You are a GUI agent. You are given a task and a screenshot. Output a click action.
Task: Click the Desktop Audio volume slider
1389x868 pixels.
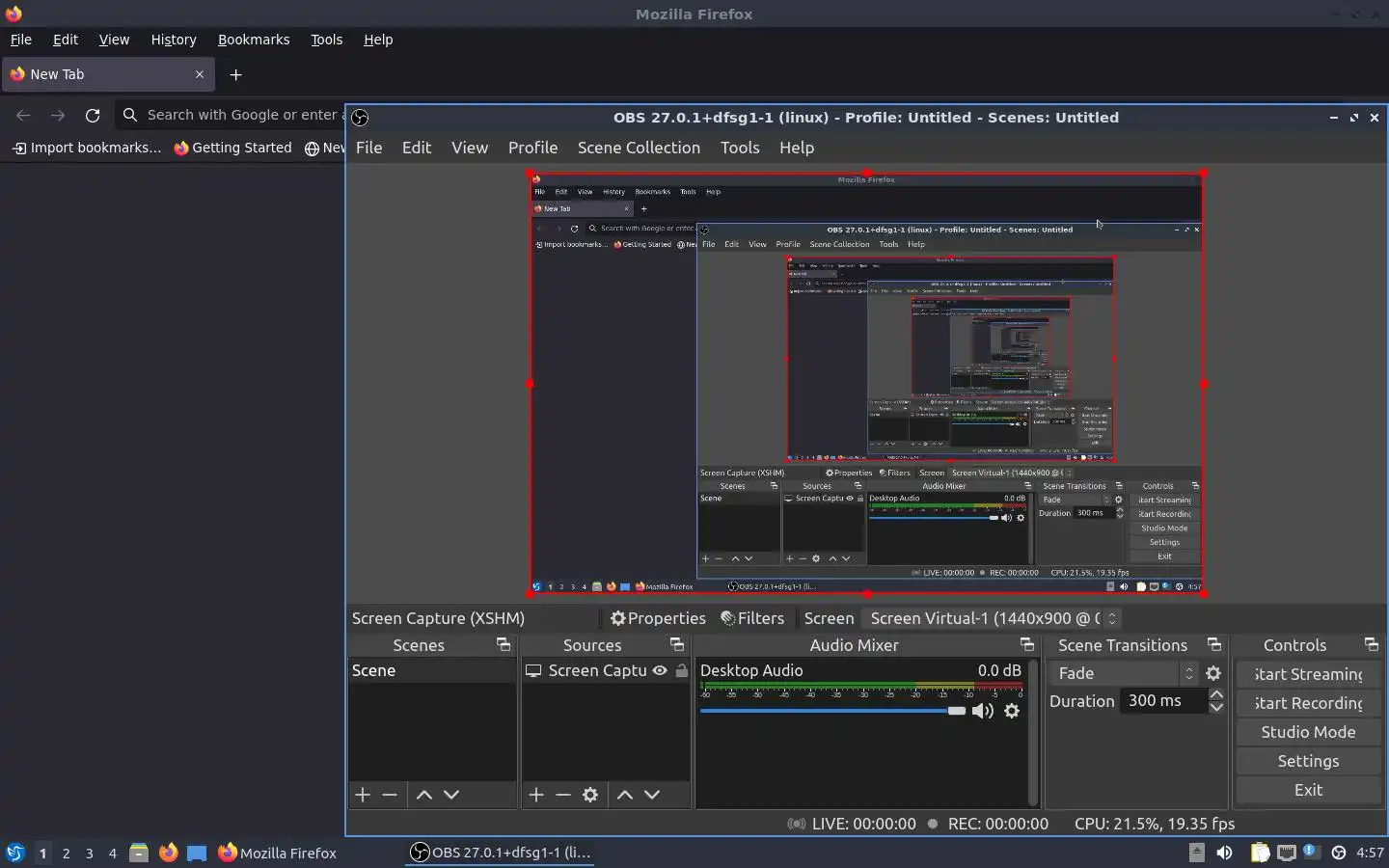833,711
